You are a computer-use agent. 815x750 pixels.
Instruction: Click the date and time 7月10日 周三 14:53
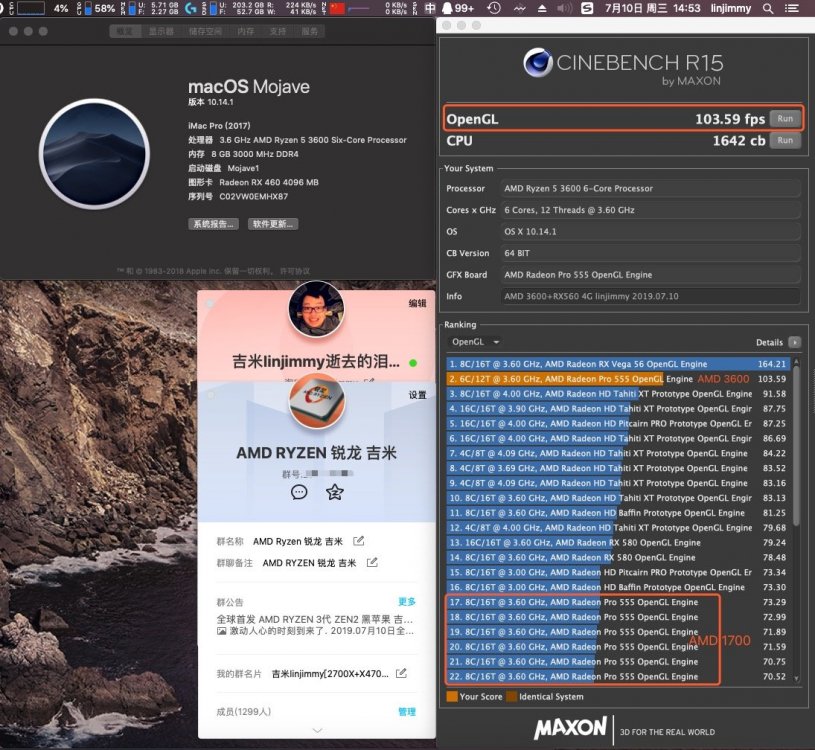coord(652,8)
